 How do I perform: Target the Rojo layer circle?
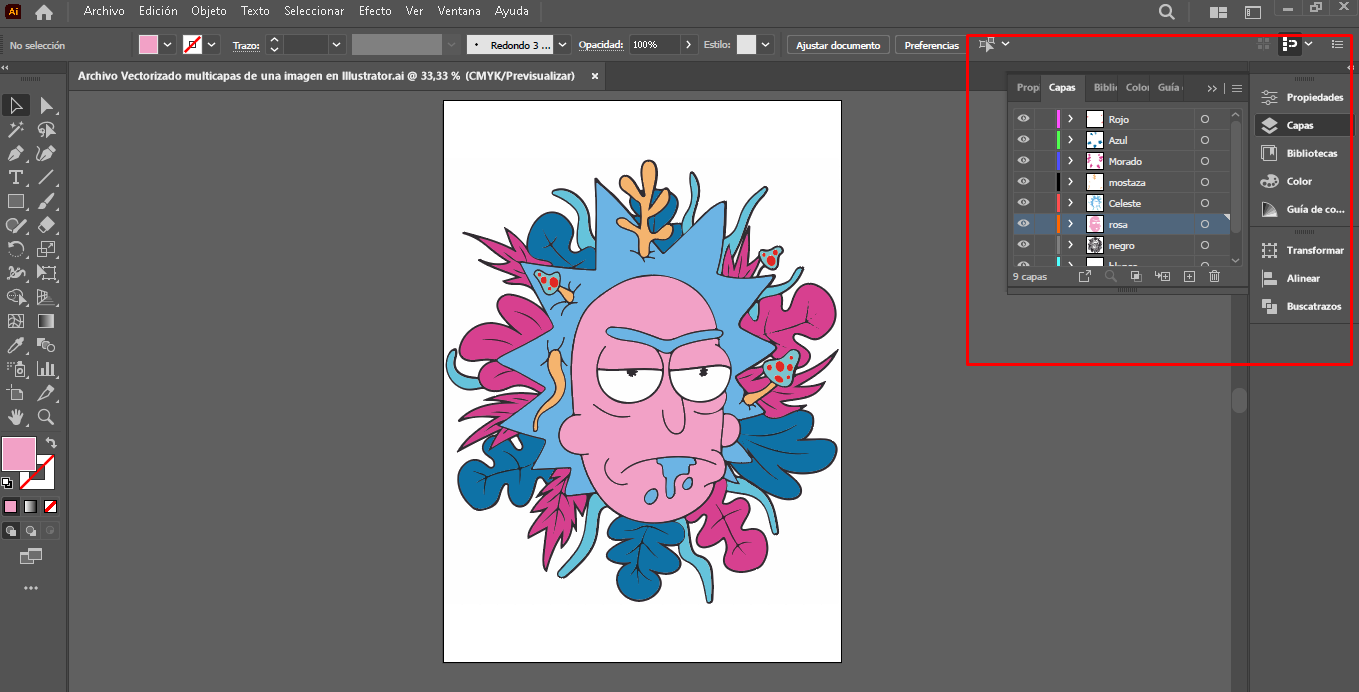(1205, 119)
